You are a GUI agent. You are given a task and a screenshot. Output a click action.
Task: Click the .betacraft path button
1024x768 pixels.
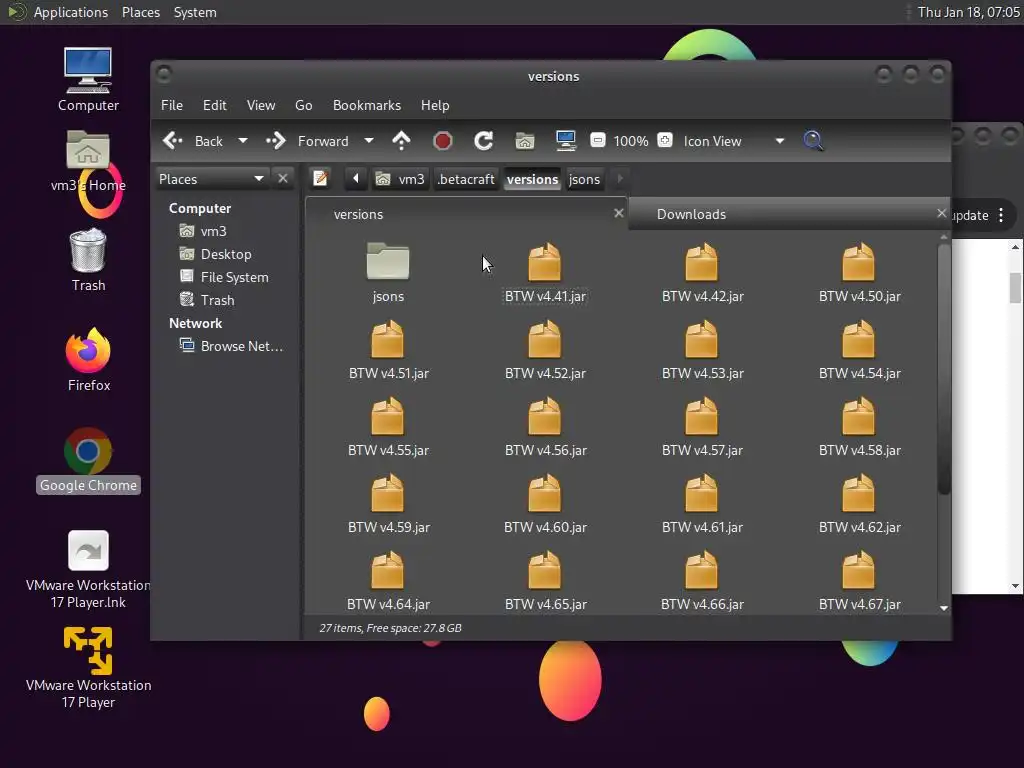(466, 179)
